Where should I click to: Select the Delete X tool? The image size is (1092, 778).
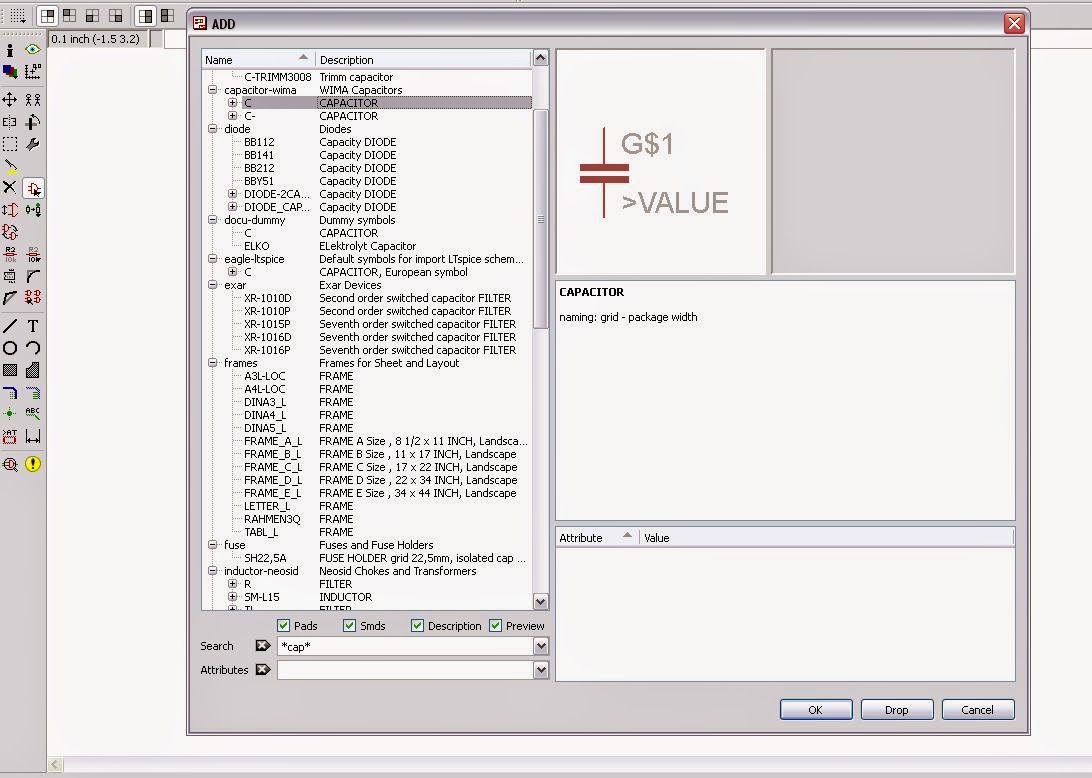pos(10,188)
